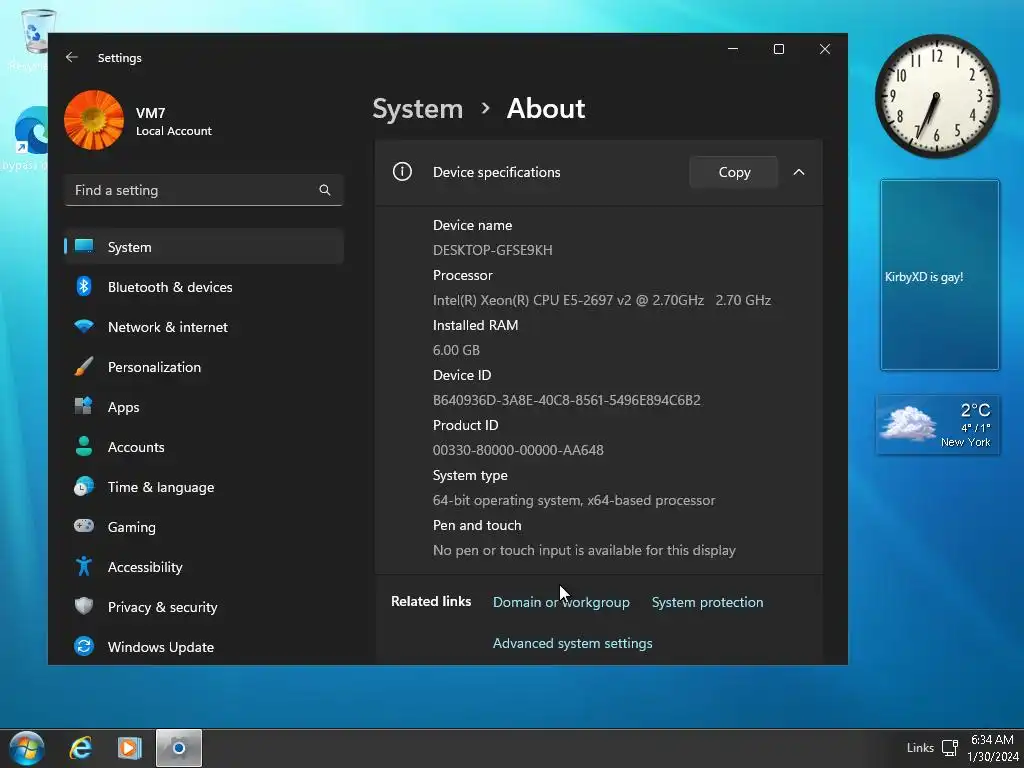Select the device name DESKTOP-GFSE9KH
This screenshot has width=1024, height=768.
pyautogui.click(x=492, y=250)
